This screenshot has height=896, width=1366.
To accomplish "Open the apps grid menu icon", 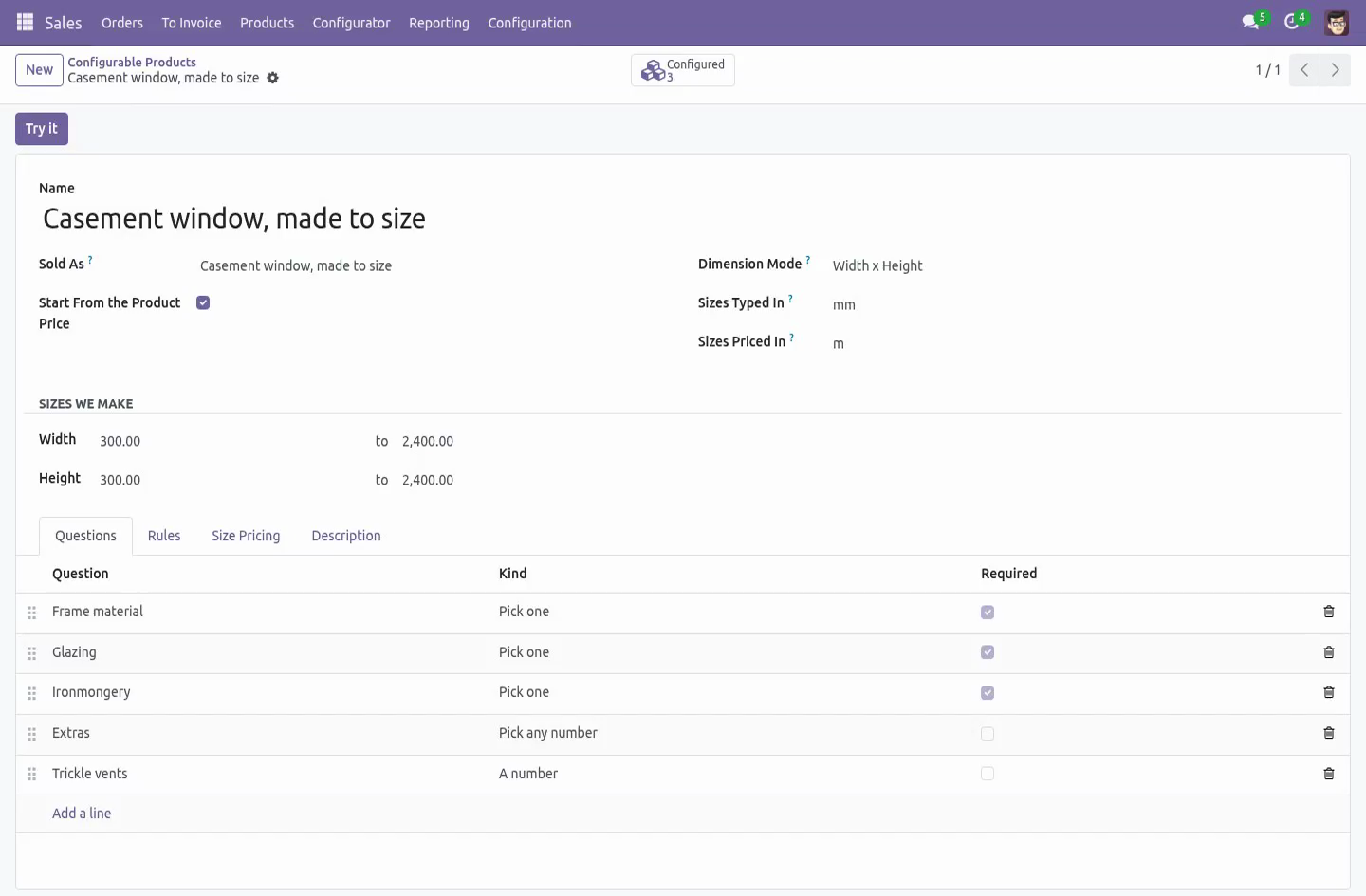I will (26, 22).
